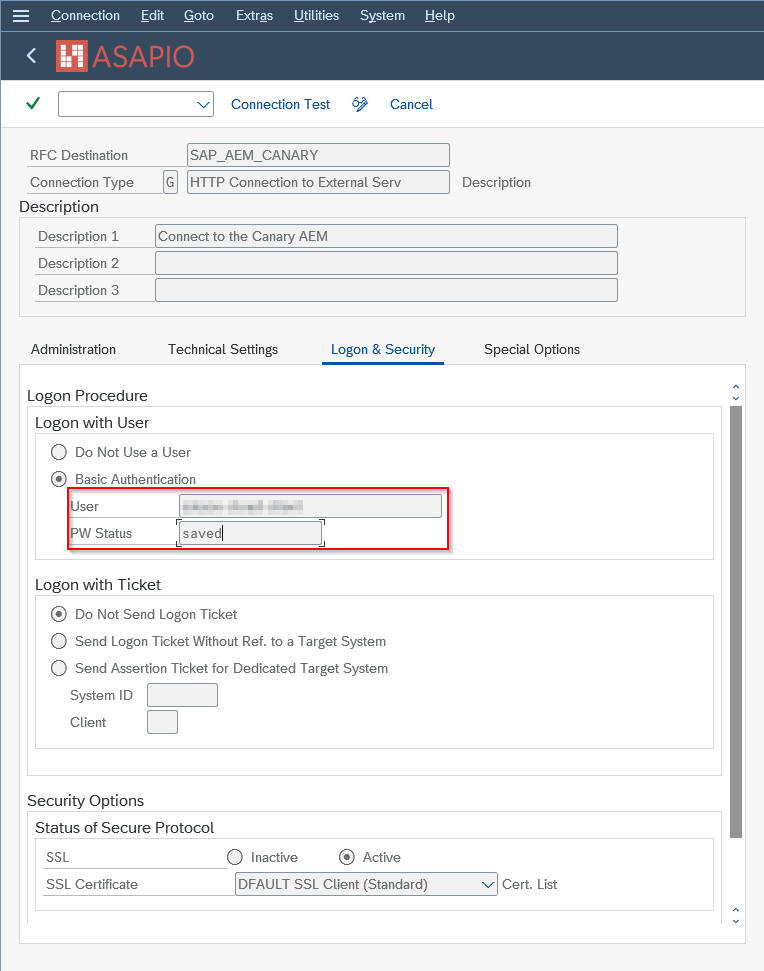The height and width of the screenshot is (971, 764).
Task: Select Send Assertion Ticket for Dedicated Target
Action: point(59,668)
